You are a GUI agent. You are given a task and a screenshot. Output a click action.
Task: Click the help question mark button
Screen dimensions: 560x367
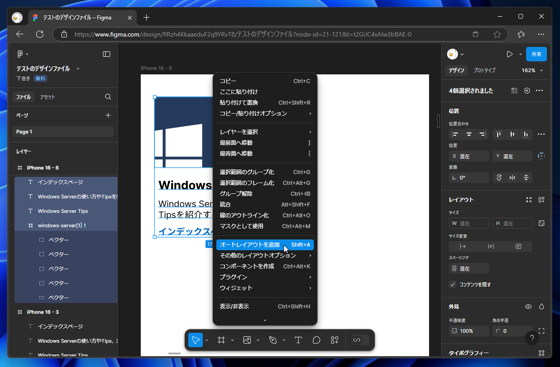(532, 338)
